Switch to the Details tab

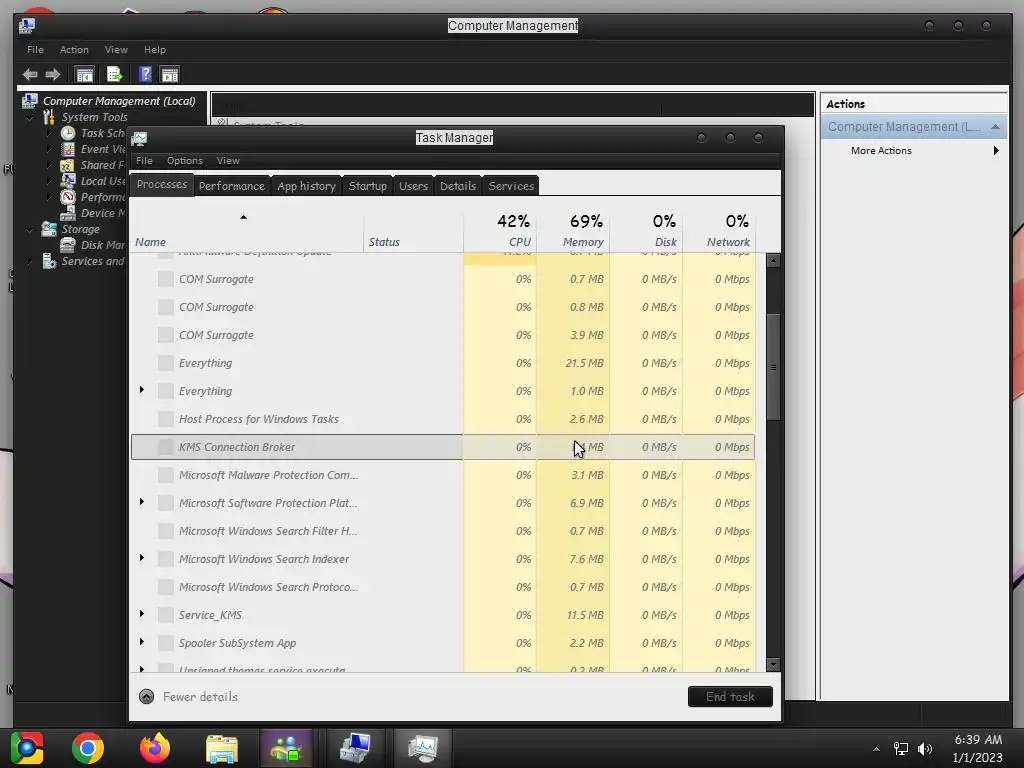pos(458,186)
